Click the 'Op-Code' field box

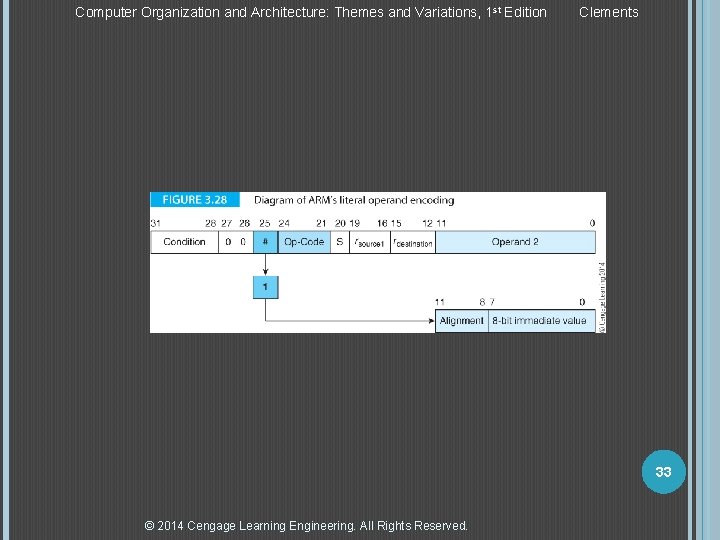[x=304, y=242]
